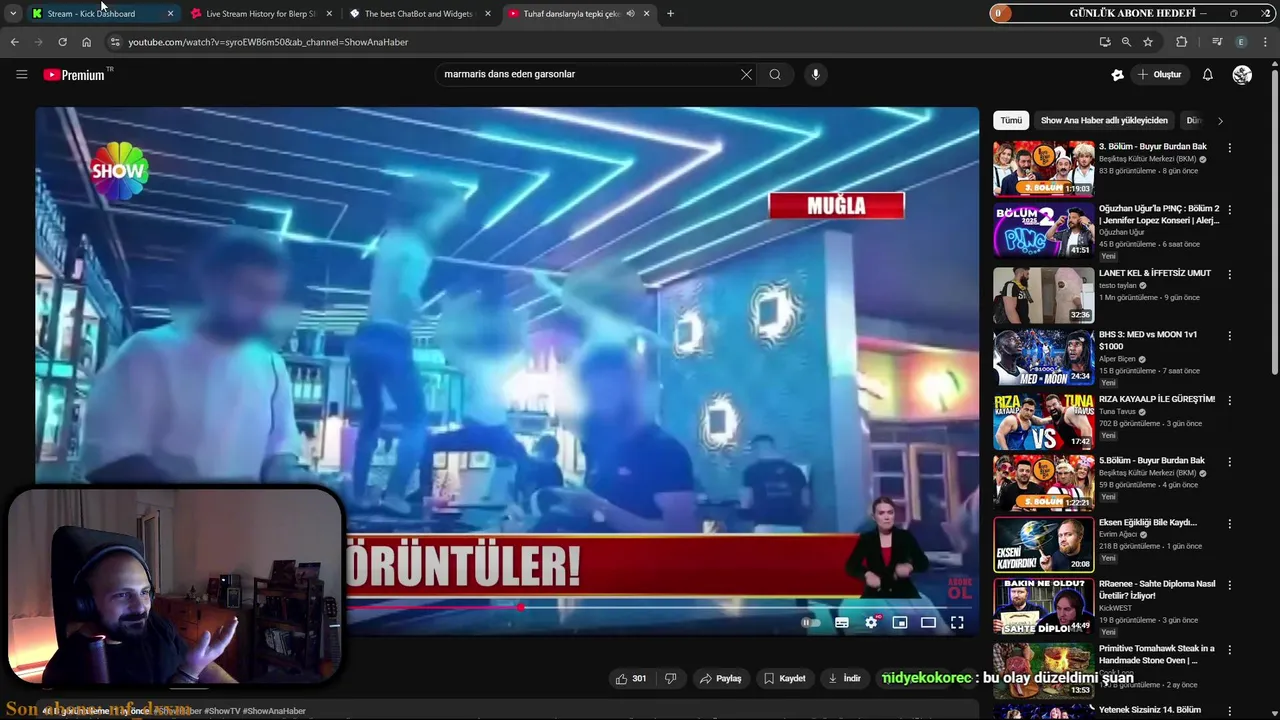Open RRaenee Sahte Diploma video thumbnail
Screen dimensions: 1280x720
(1043, 606)
